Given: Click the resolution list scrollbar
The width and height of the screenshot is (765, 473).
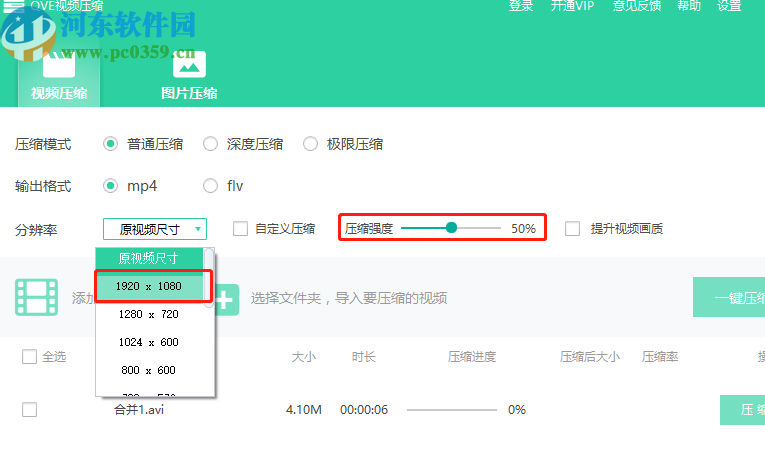Looking at the screenshot, I should tap(209, 277).
